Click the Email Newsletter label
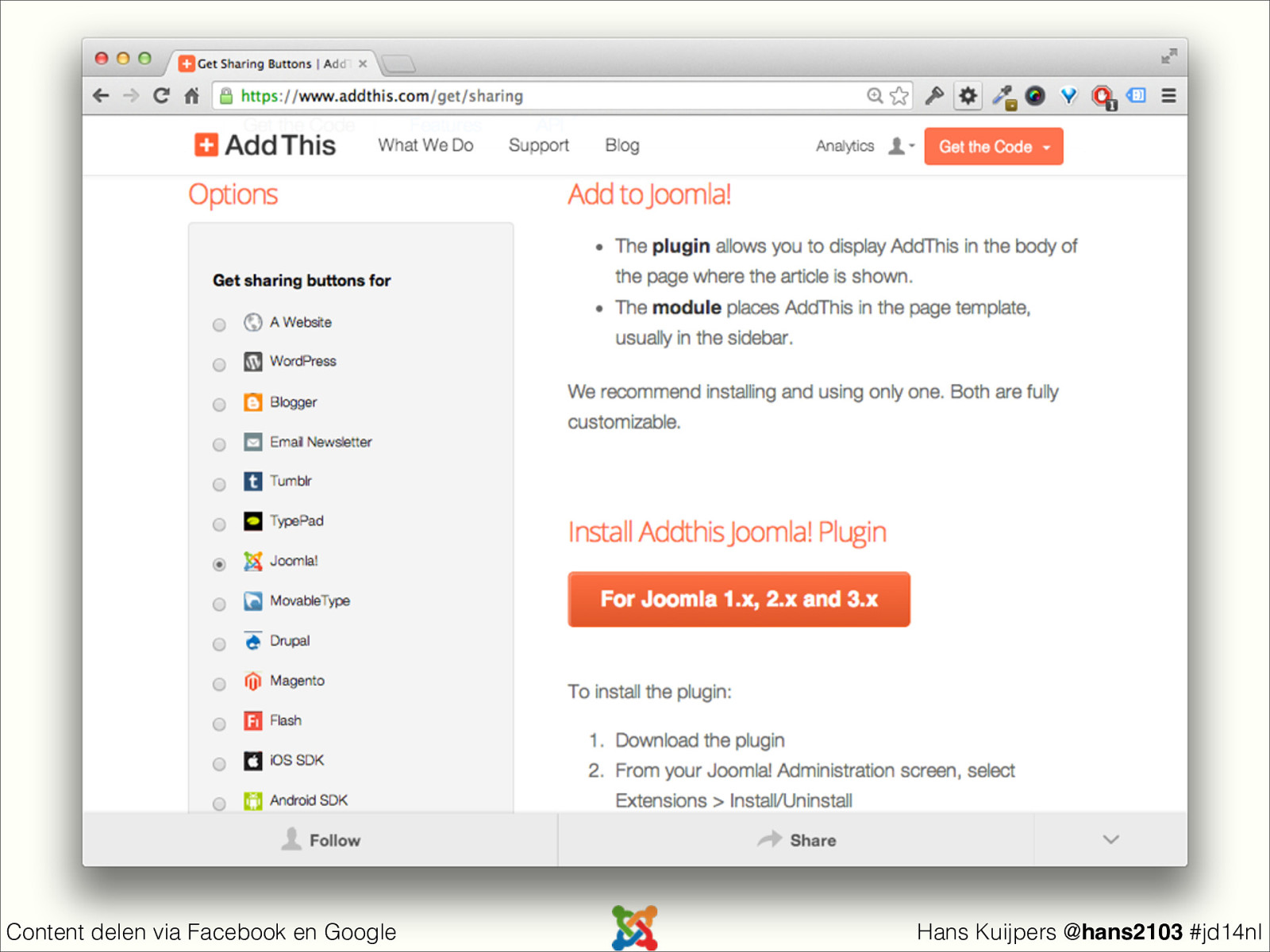The image size is (1270, 952). (x=321, y=442)
